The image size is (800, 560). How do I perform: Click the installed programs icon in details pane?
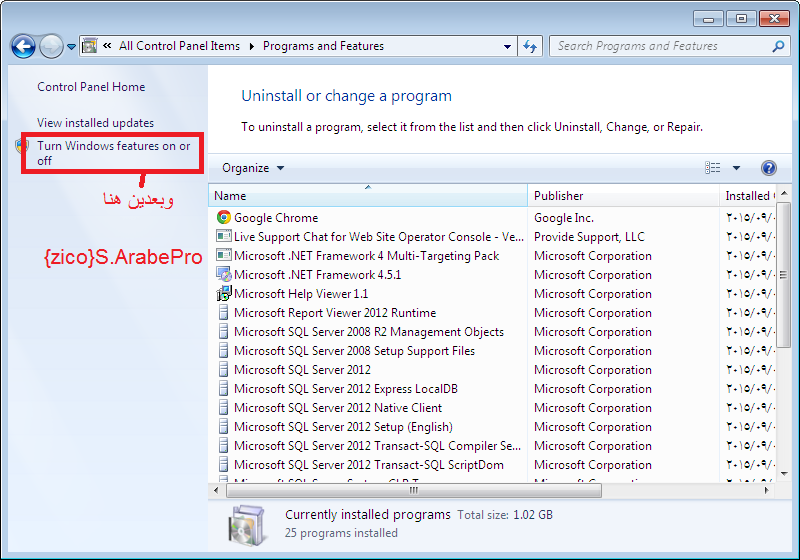pyautogui.click(x=247, y=524)
